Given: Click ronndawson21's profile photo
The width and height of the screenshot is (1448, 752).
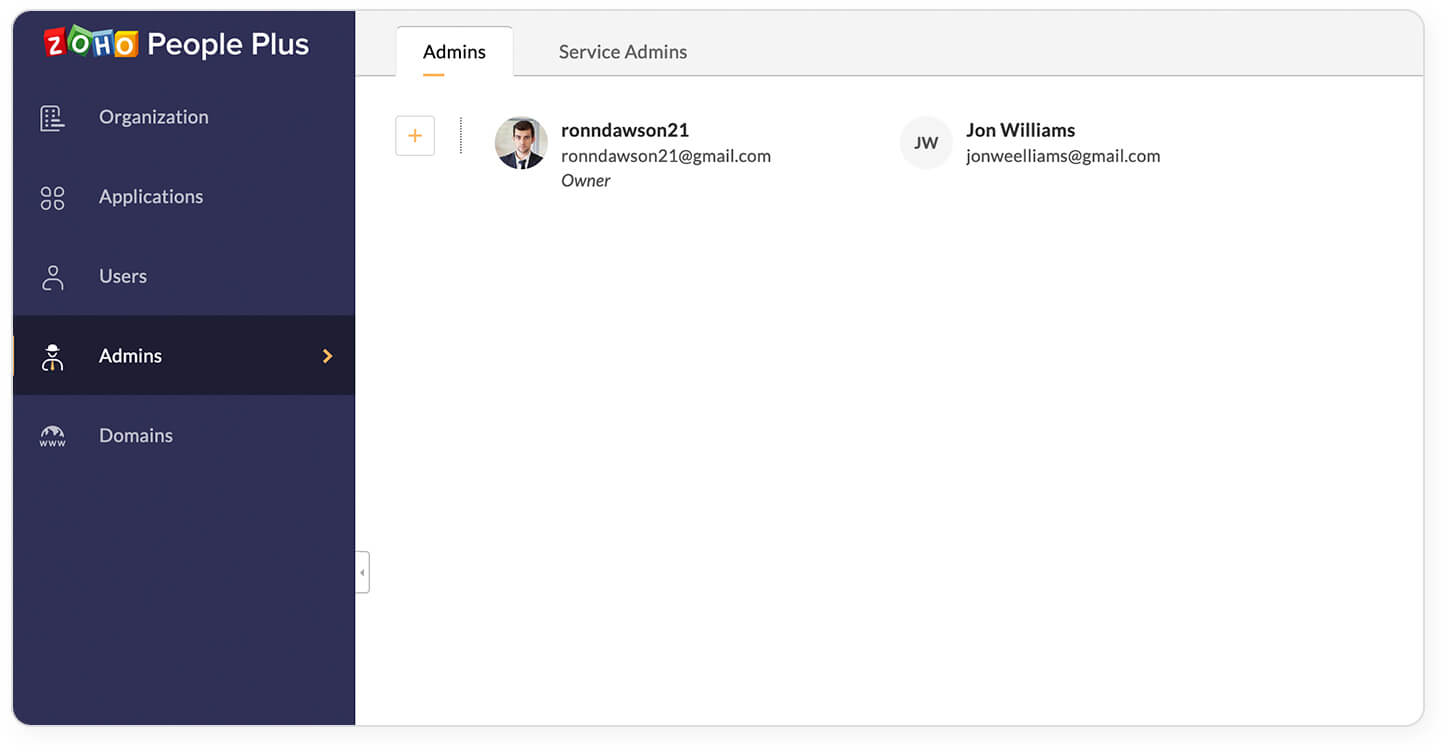Looking at the screenshot, I should click(x=521, y=143).
